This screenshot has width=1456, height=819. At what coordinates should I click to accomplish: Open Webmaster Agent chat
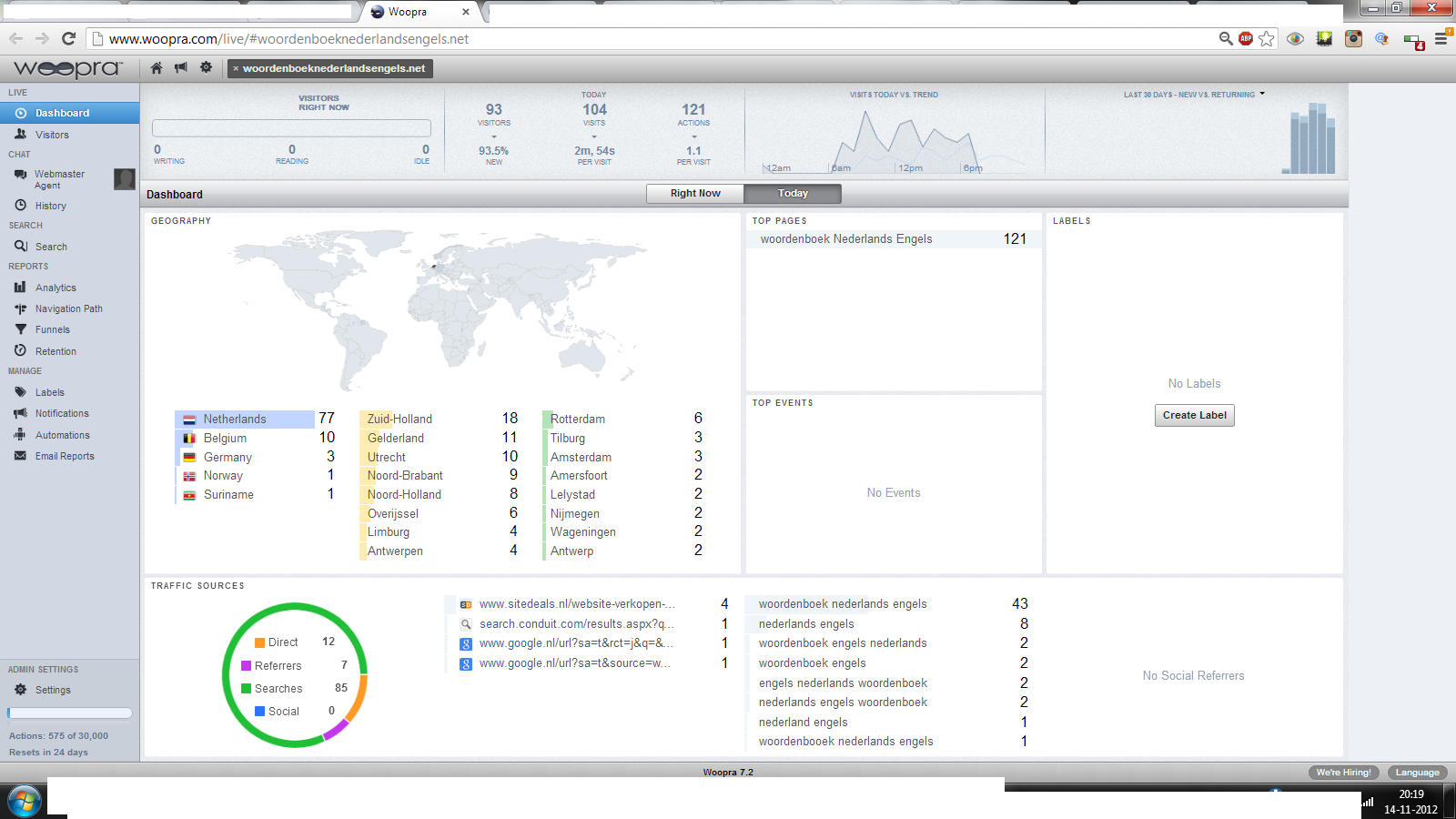pos(59,179)
